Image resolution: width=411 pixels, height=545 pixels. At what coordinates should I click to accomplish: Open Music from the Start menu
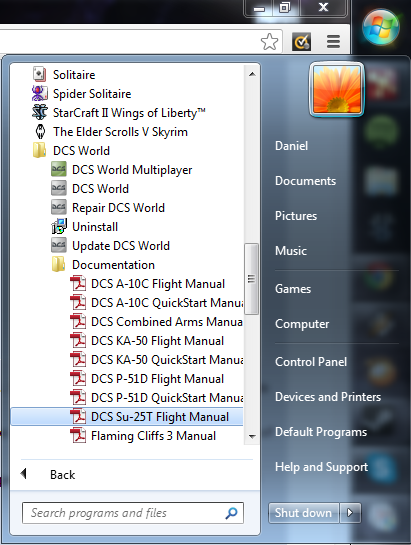(x=291, y=251)
